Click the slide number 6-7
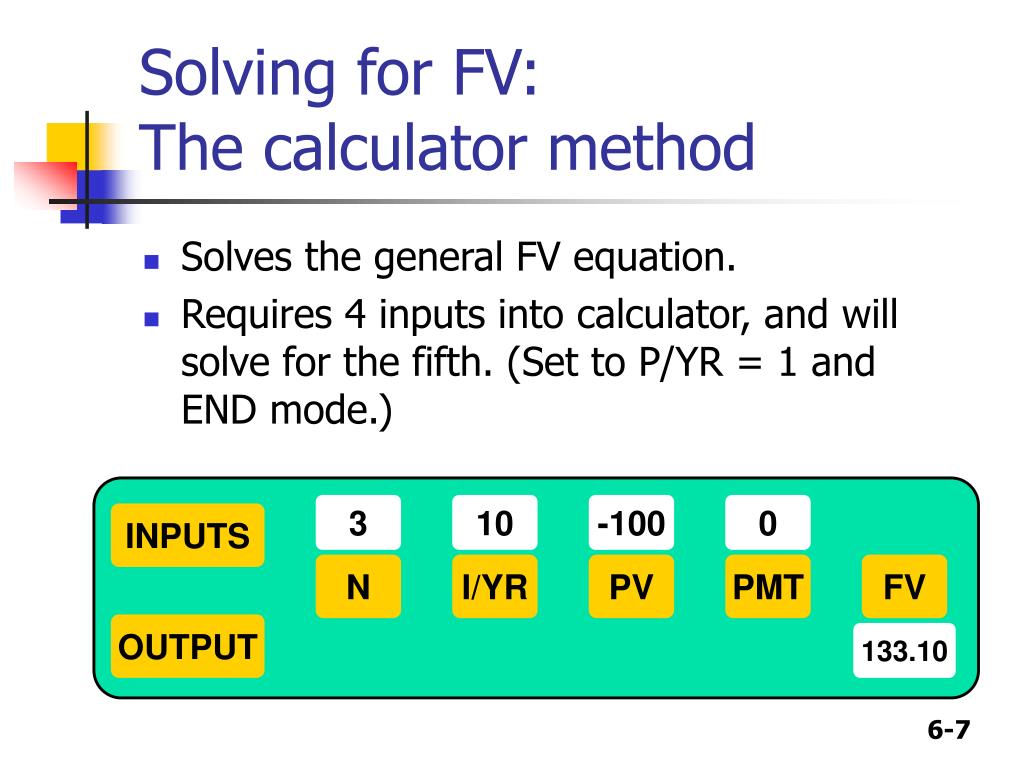This screenshot has height=768, width=1024. click(x=948, y=729)
